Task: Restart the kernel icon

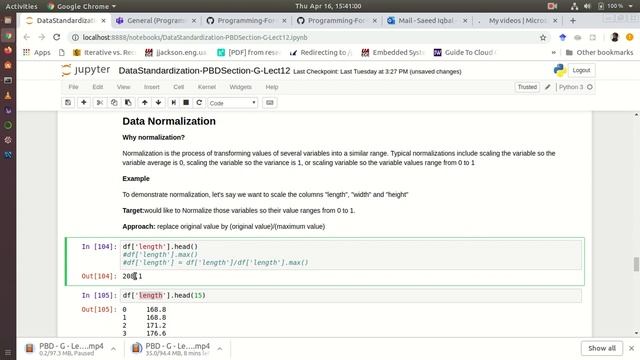Action: (199, 103)
